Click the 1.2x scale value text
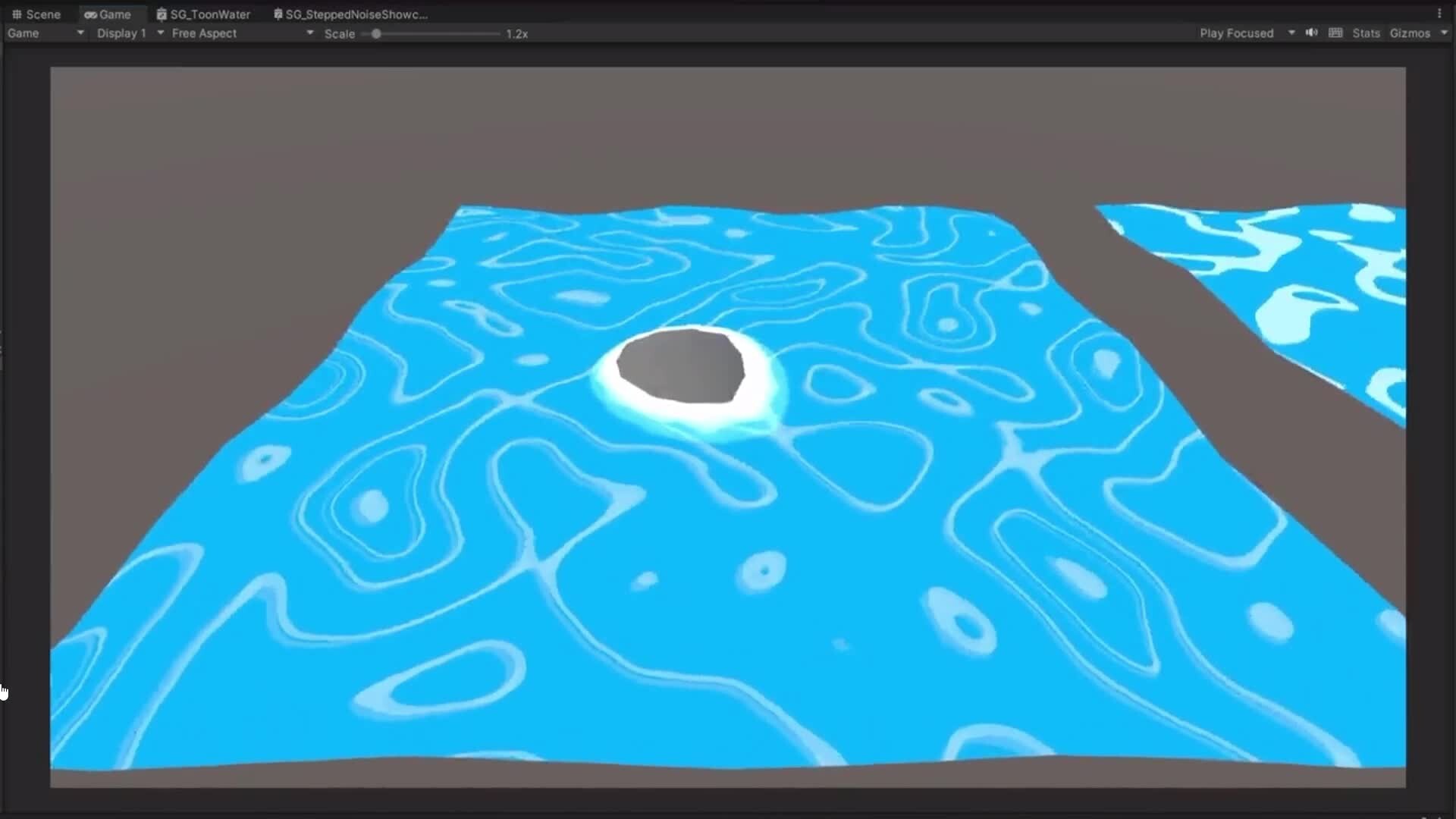Viewport: 1456px width, 819px height. click(517, 33)
